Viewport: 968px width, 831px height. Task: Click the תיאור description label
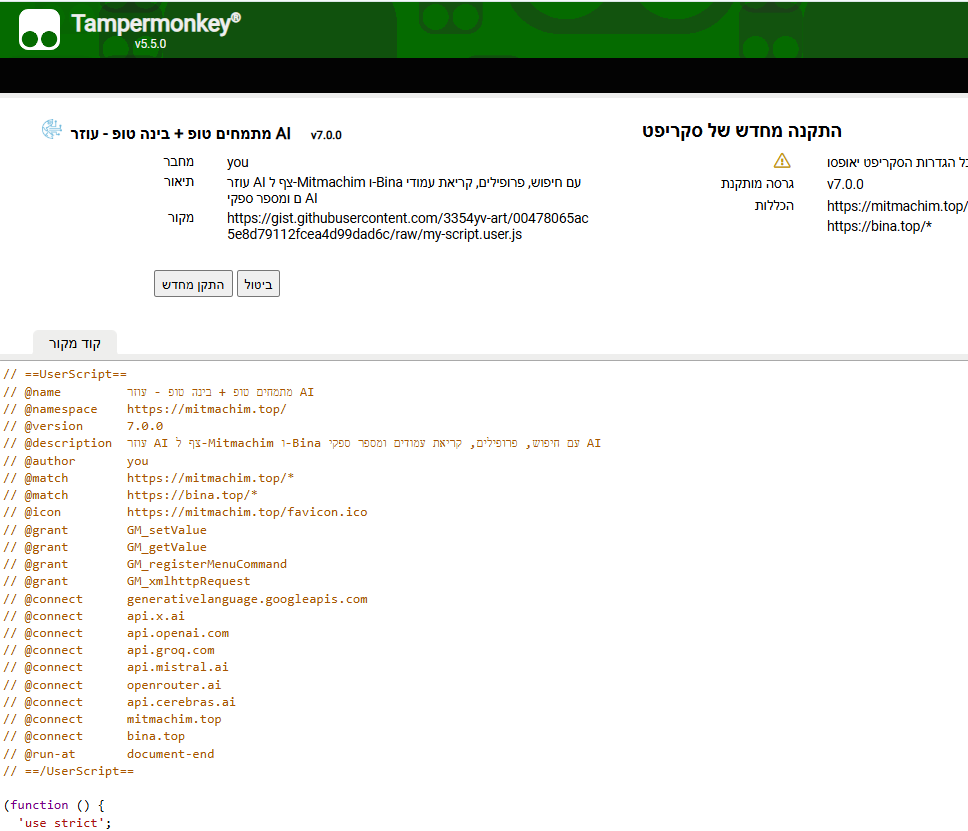coord(178,182)
